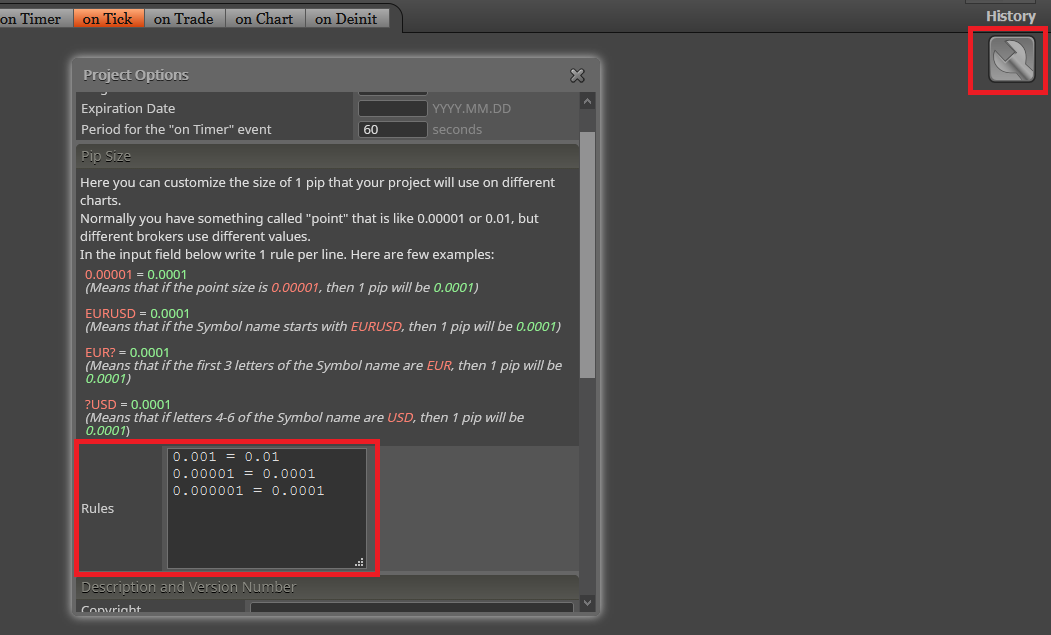Click the Pip Size section header

(x=327, y=156)
